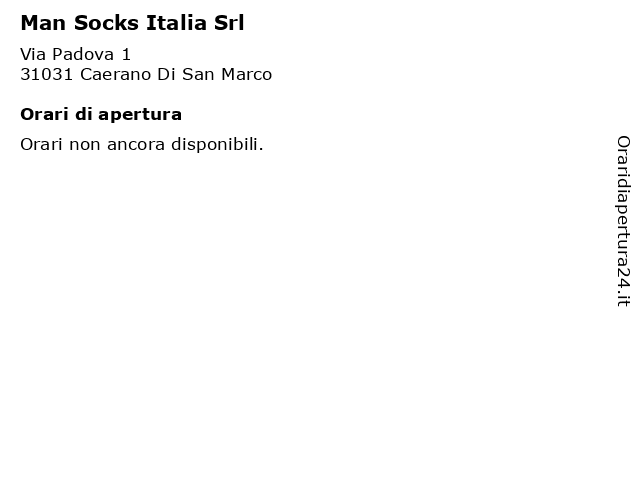Click Srl at the end of the title
640x480 pixels.
229,23
